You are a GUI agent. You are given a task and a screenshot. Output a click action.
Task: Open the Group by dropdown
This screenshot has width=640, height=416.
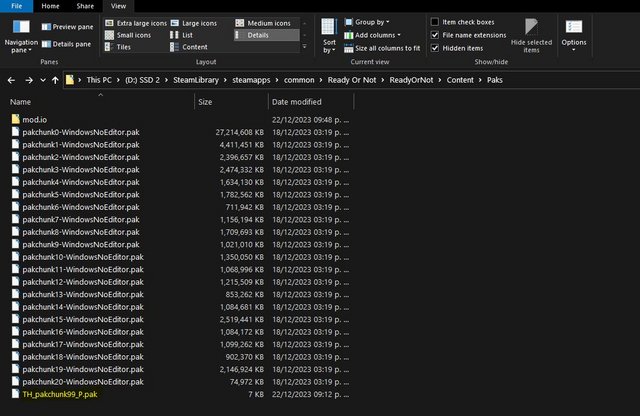click(367, 22)
